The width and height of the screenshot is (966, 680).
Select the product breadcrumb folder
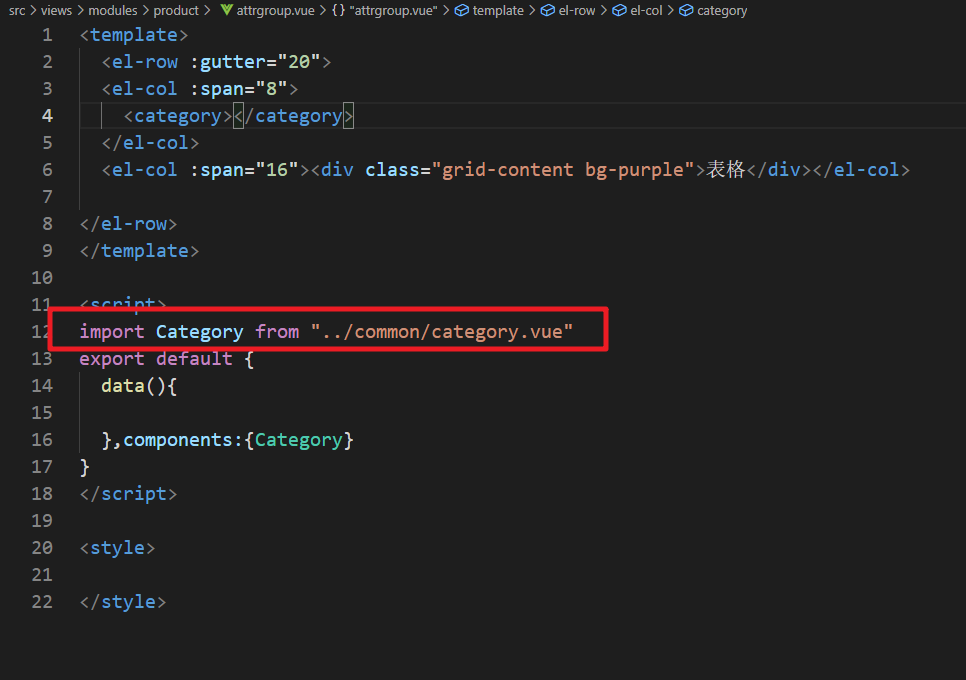176,11
